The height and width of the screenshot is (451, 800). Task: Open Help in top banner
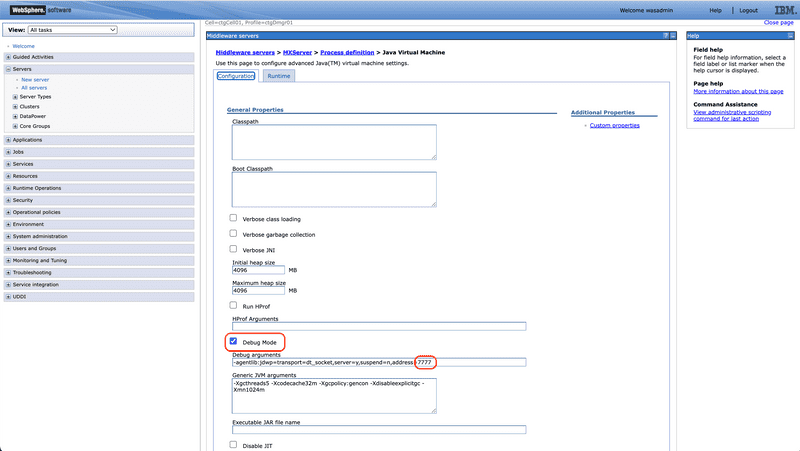coord(715,10)
